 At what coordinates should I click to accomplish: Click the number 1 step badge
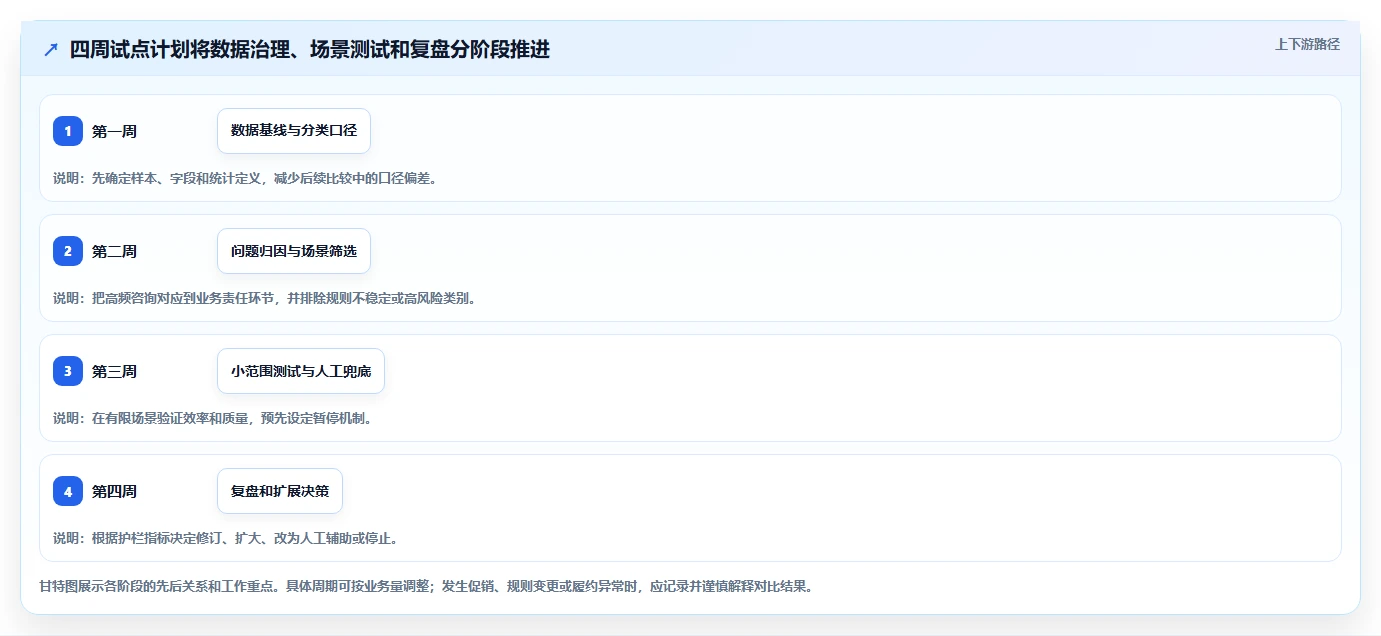(x=68, y=131)
